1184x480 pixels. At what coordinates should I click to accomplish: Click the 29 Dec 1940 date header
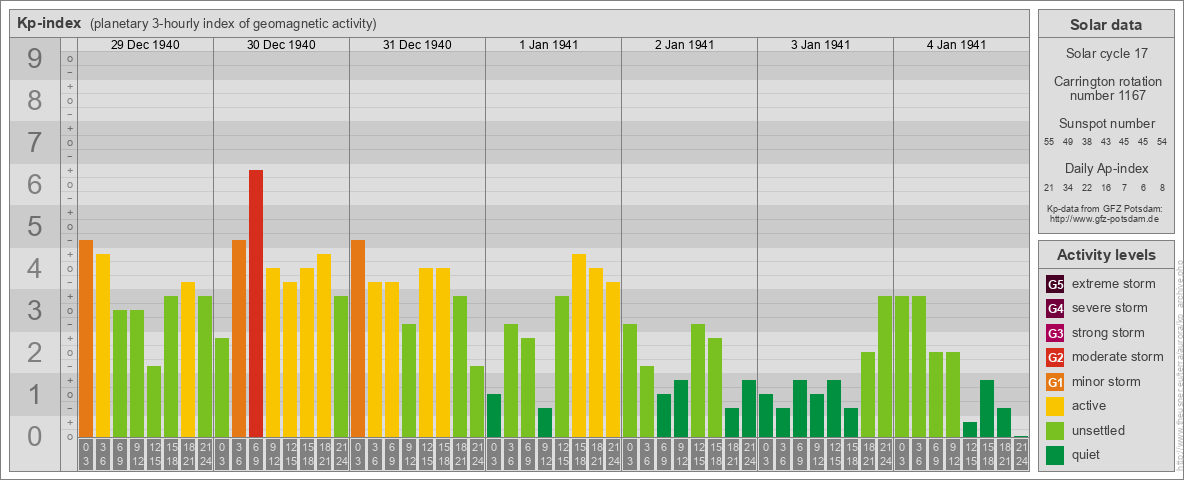(x=145, y=45)
